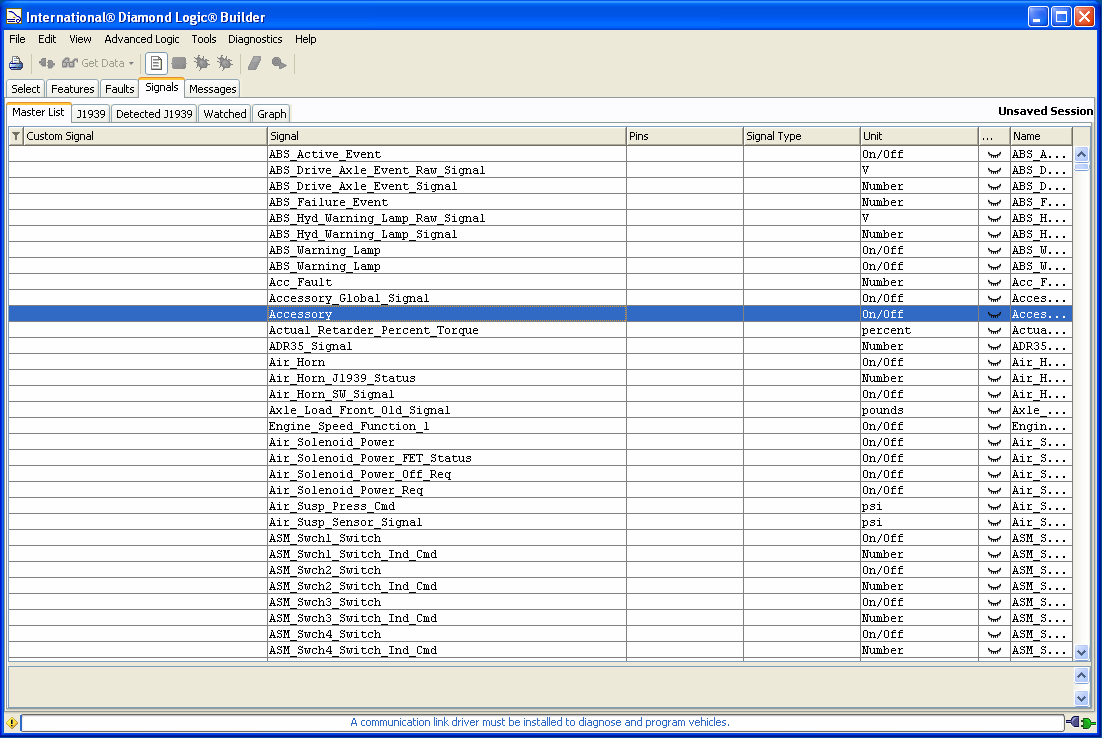This screenshot has height=738, width=1102.
Task: Click the eraser icon in the toolbar
Action: click(x=254, y=63)
